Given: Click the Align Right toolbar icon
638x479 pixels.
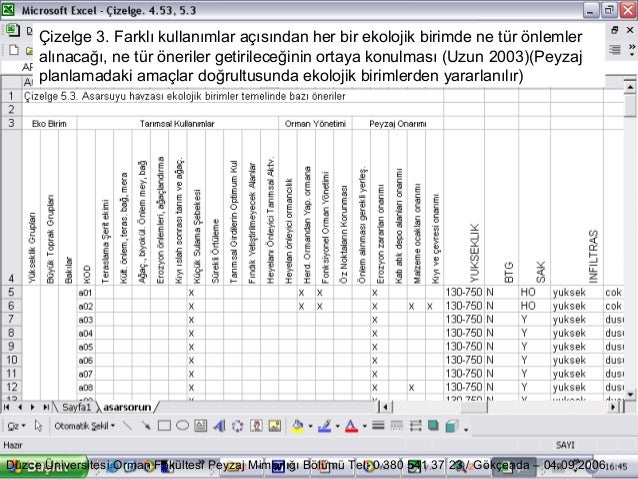Looking at the screenshot, I should pos(614,50).
